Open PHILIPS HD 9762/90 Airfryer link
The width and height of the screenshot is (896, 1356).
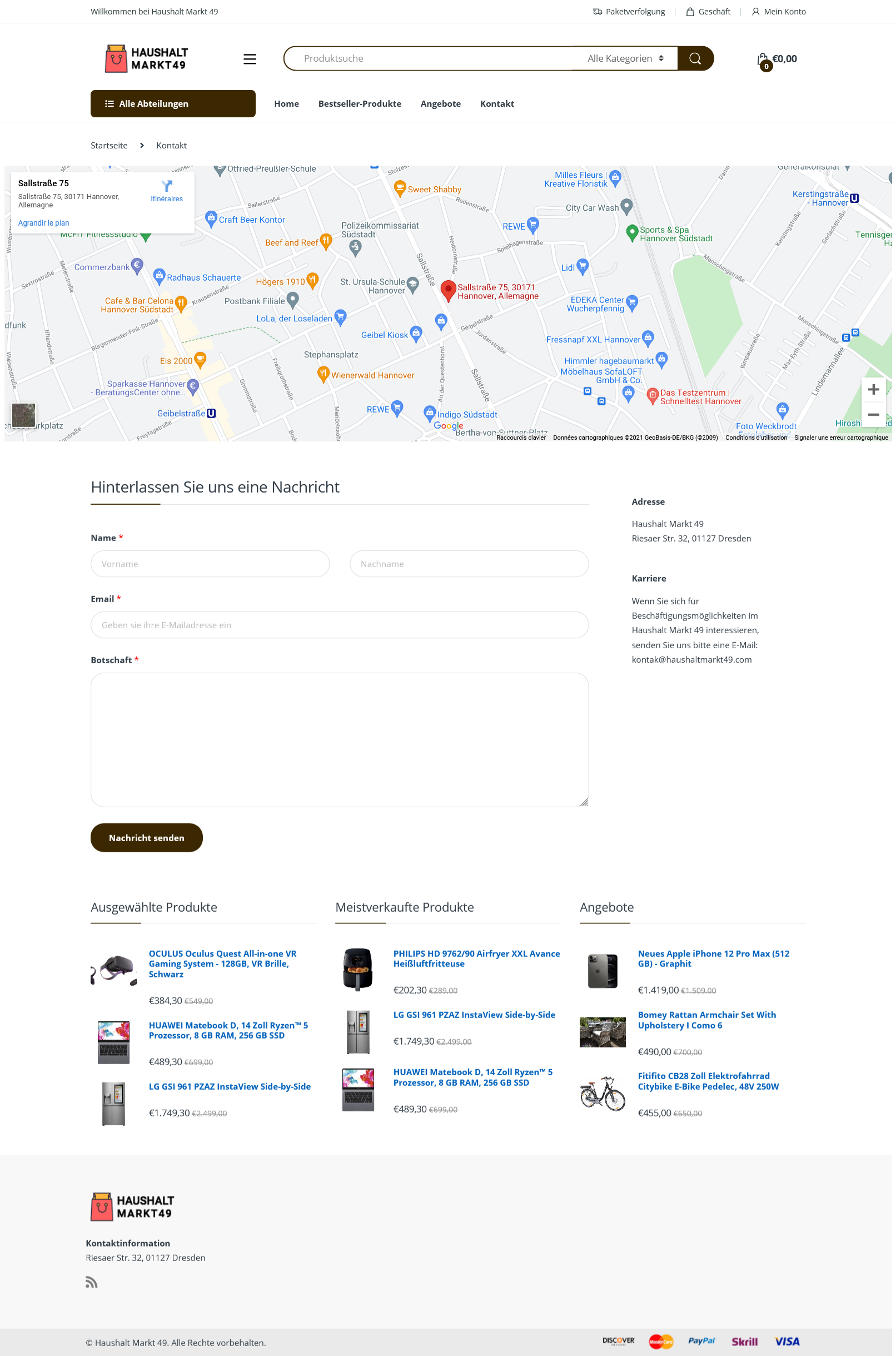(x=476, y=958)
